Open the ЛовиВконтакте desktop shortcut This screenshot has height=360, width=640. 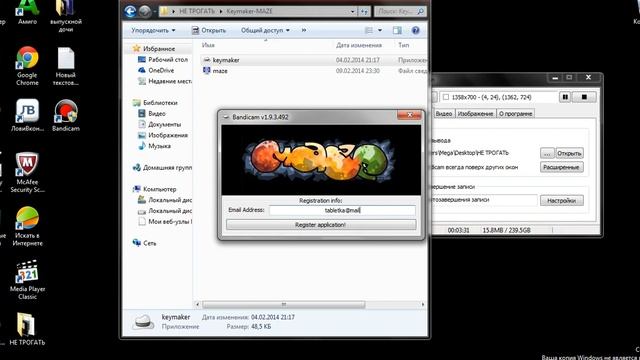[27, 115]
